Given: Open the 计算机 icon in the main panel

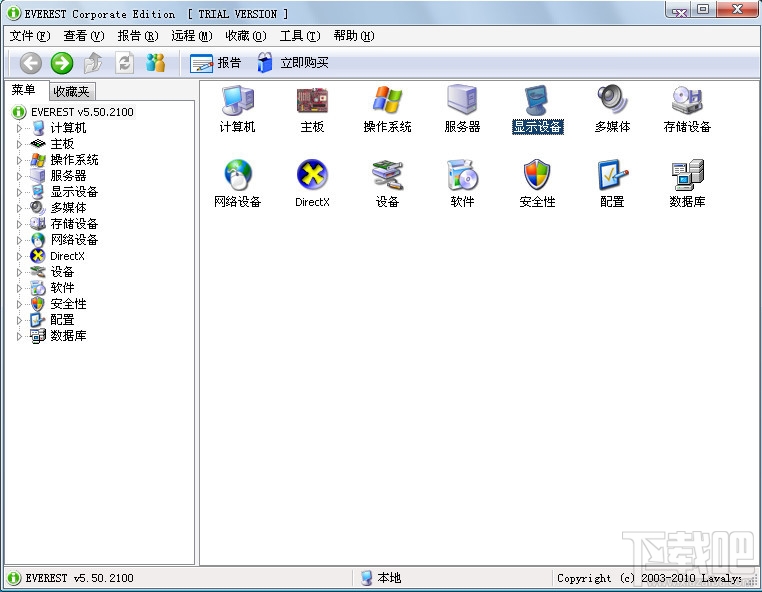Looking at the screenshot, I should pos(238,109).
